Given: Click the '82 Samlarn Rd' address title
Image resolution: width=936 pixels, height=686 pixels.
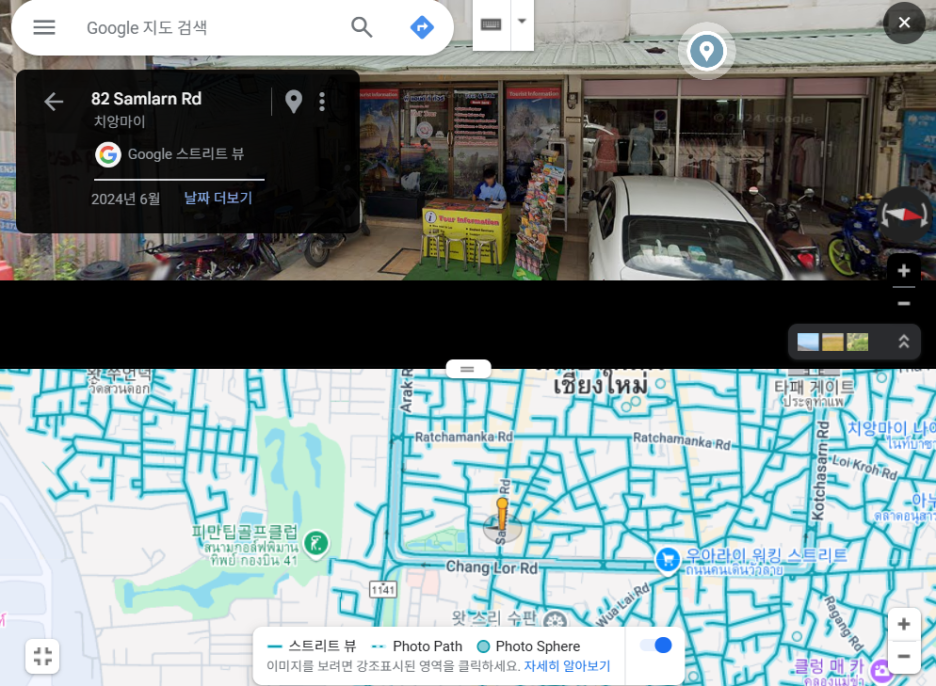Looking at the screenshot, I should click(x=146, y=99).
